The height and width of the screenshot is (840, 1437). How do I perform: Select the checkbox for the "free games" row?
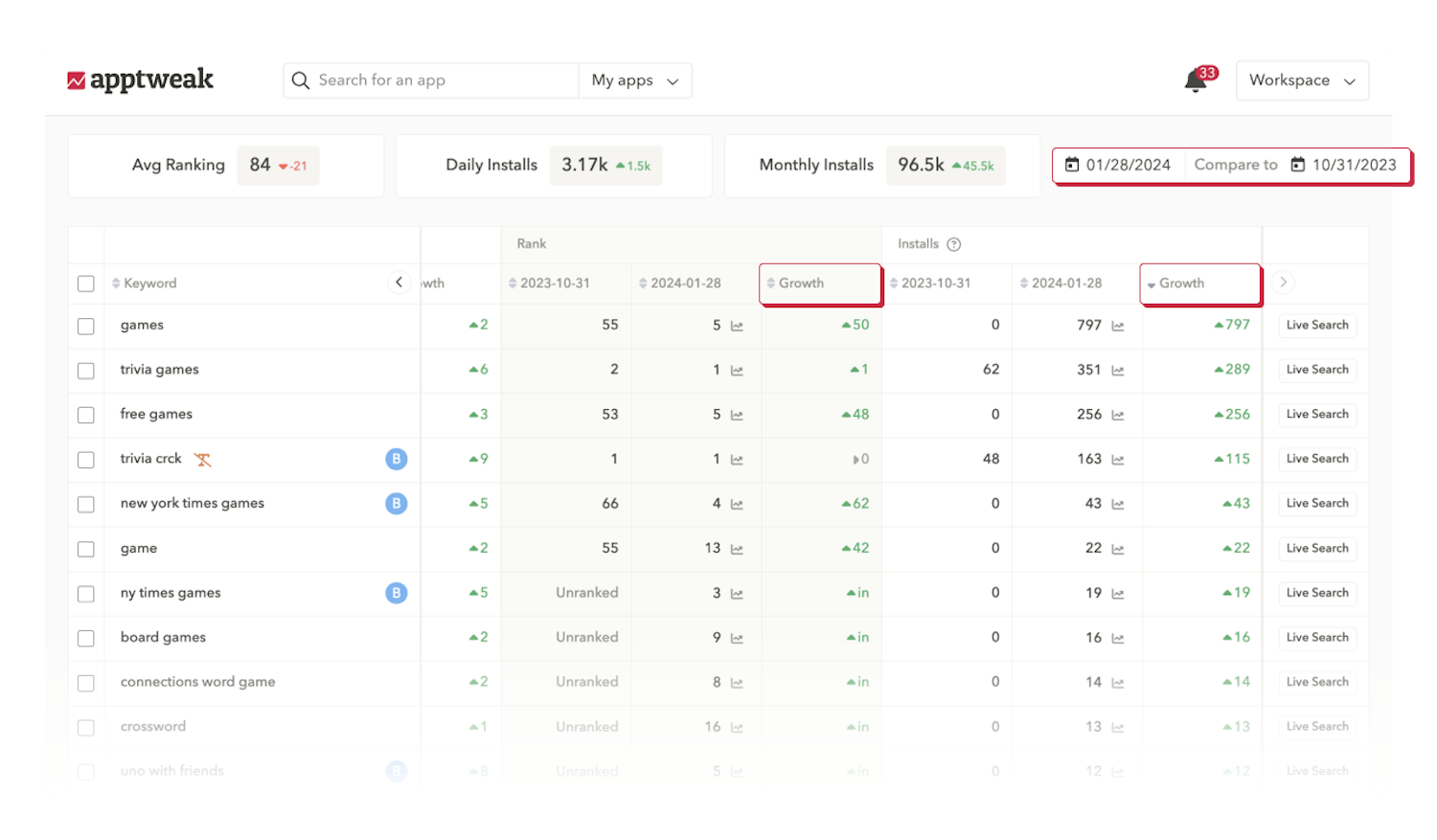coord(85,415)
